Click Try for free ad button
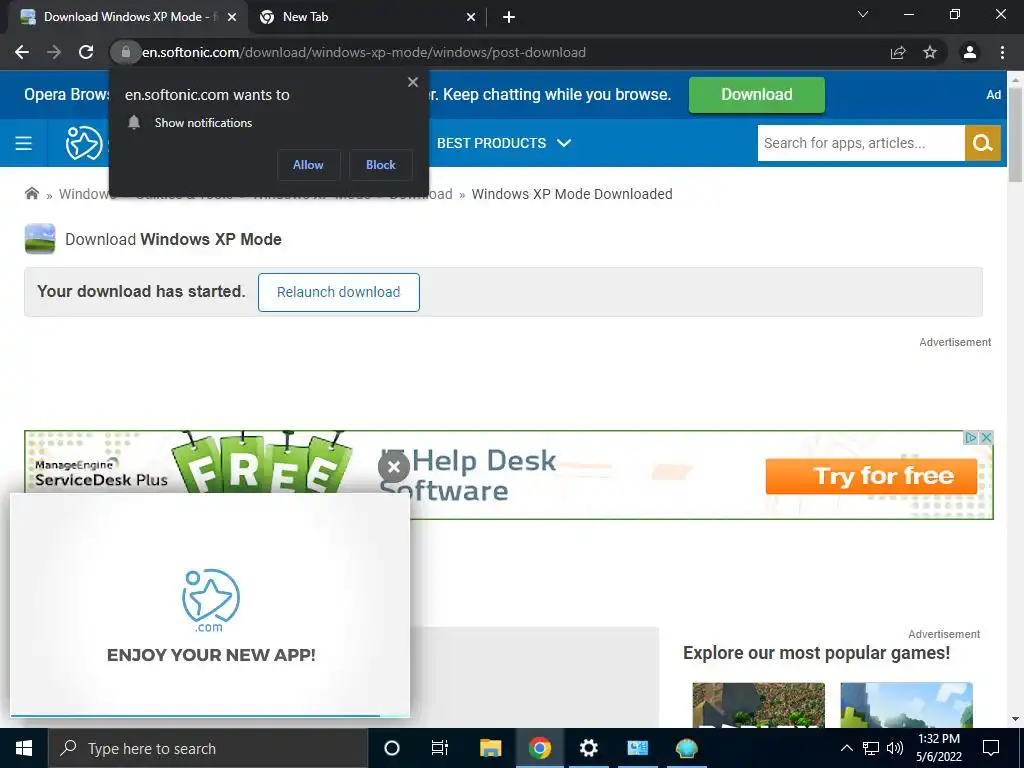 pos(871,476)
